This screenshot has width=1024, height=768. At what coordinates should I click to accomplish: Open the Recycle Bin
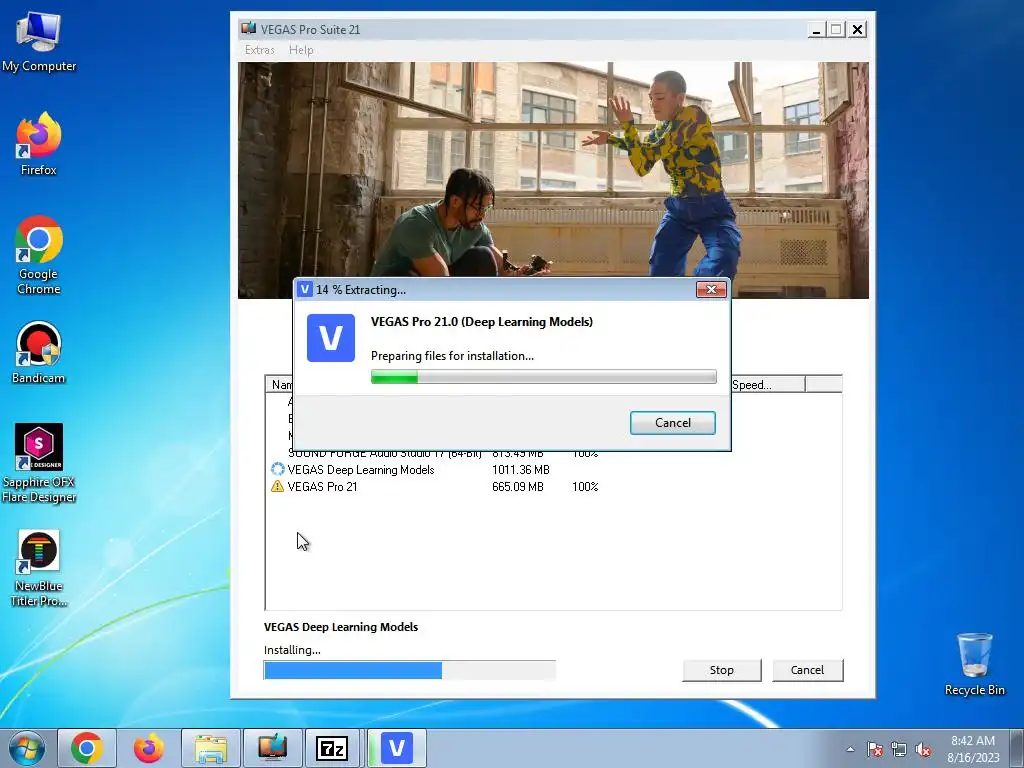point(974,664)
